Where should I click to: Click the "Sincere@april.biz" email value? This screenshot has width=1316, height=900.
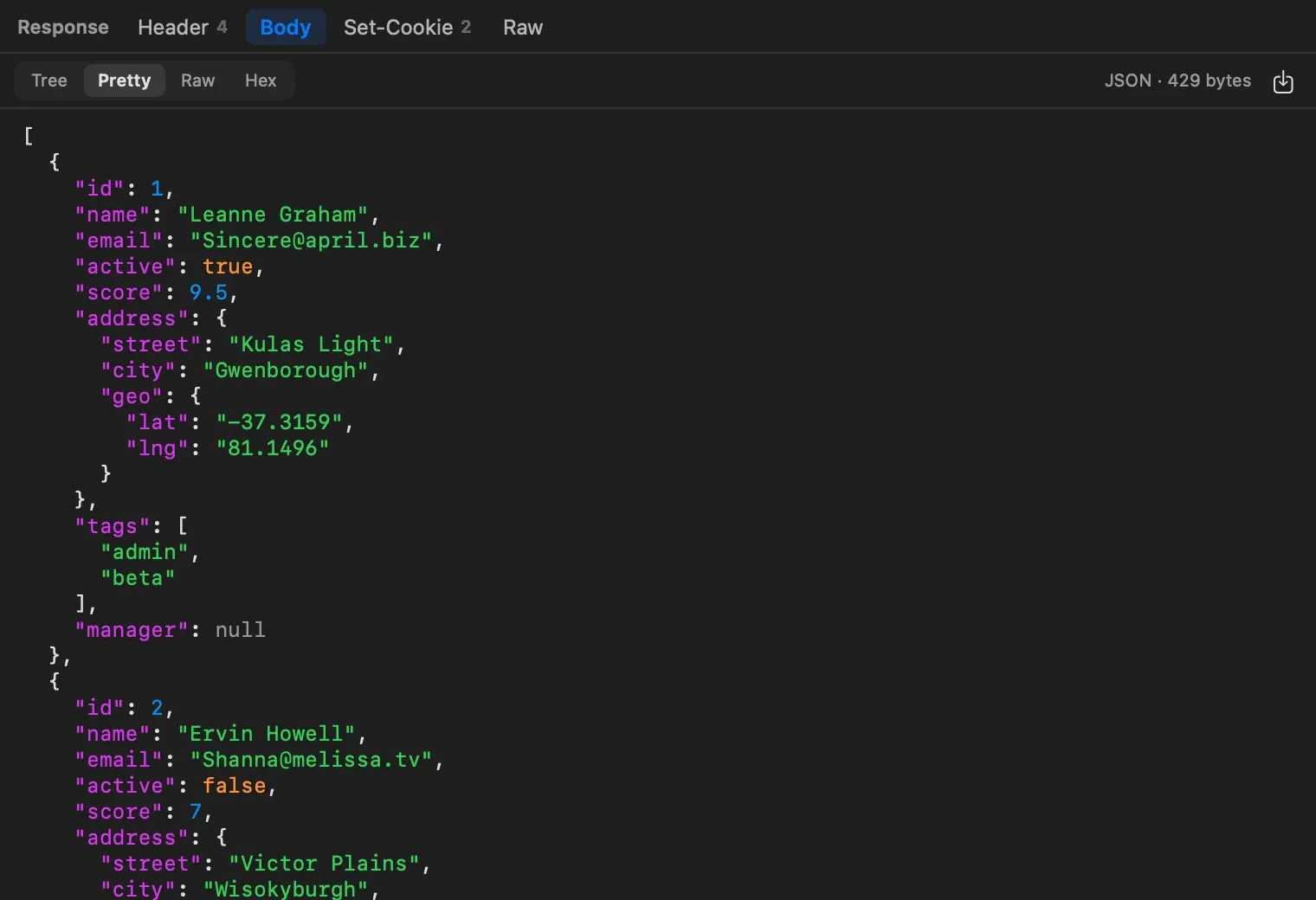coord(311,241)
